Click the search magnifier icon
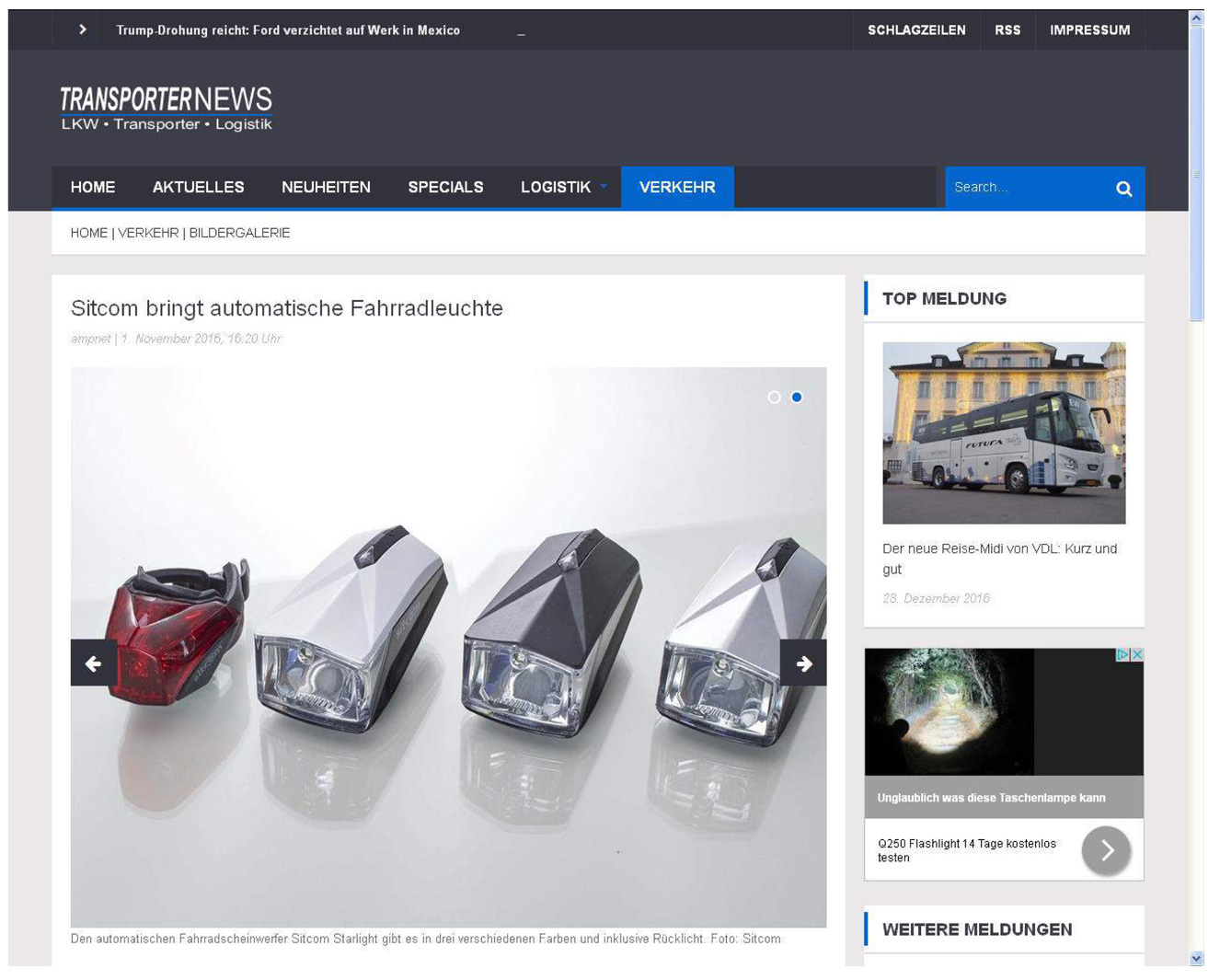Screen dimensions: 1220x980 tap(1123, 188)
